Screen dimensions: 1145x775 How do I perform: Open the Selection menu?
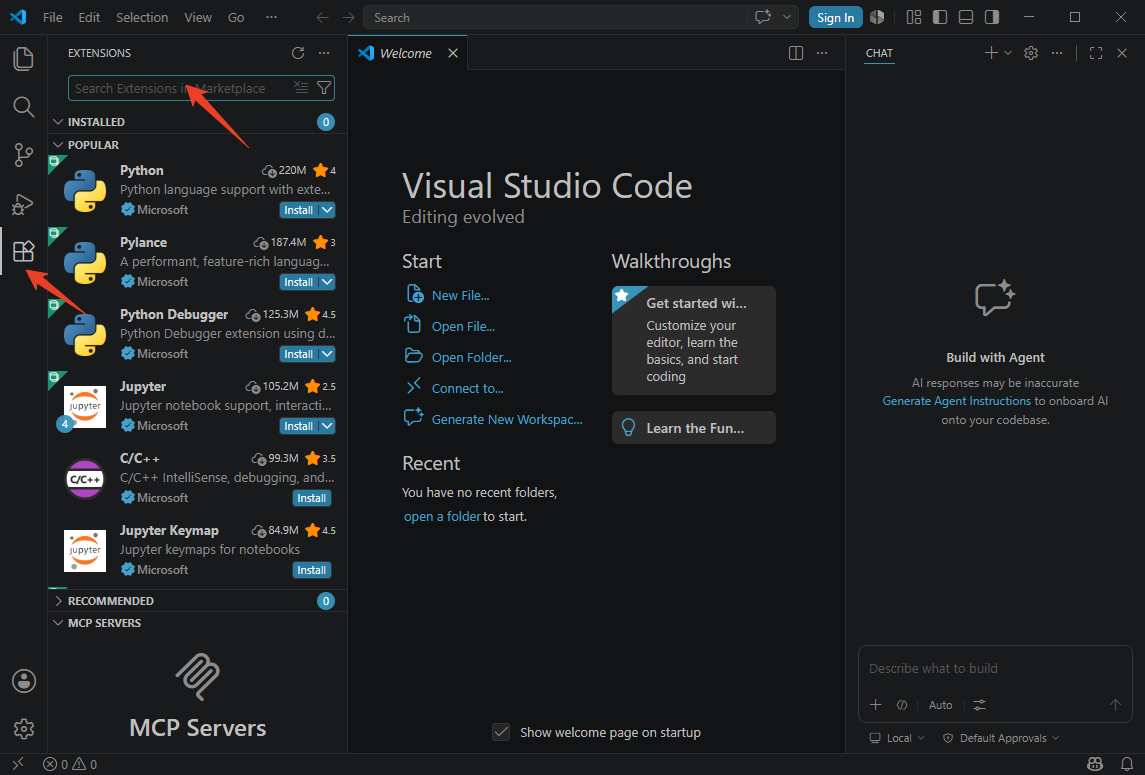click(x=142, y=18)
